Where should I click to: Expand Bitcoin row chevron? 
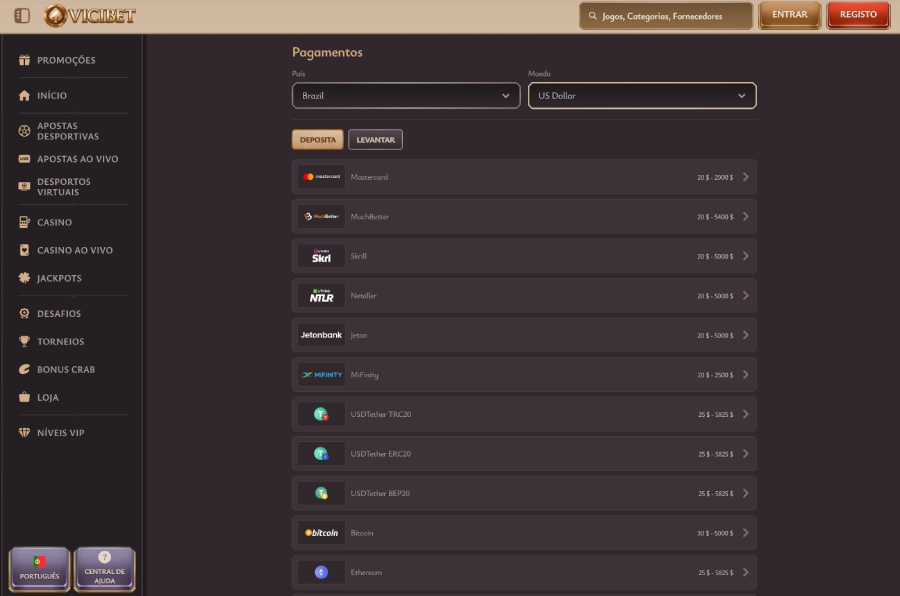746,533
